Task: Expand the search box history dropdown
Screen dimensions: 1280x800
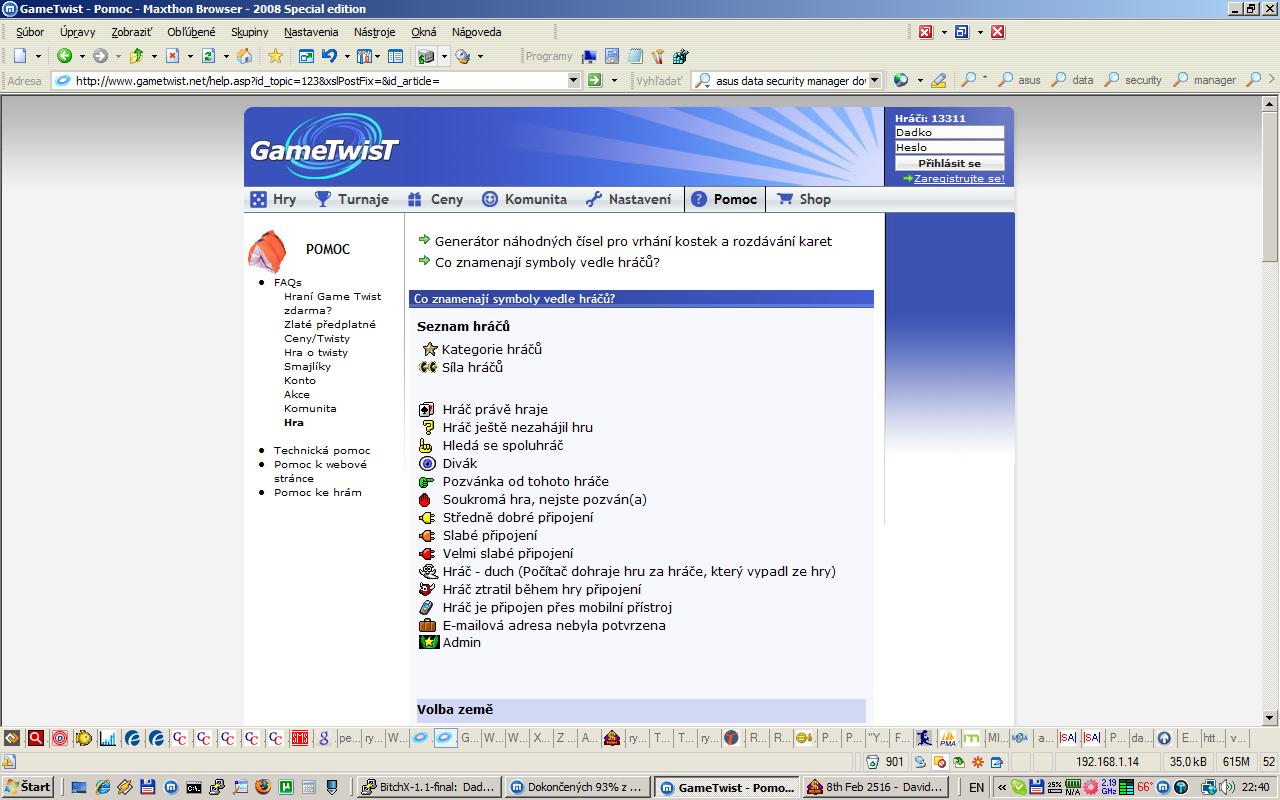Action: (875, 80)
